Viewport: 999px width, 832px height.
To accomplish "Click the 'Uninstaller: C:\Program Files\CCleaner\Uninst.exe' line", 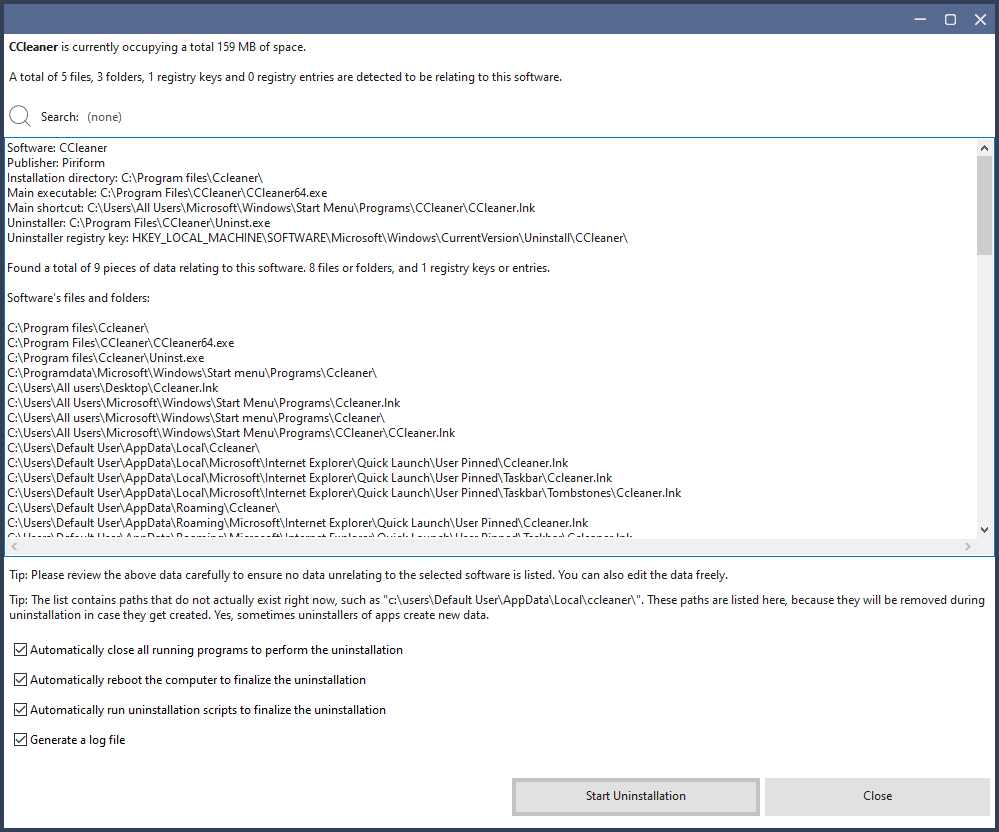I will coord(139,223).
